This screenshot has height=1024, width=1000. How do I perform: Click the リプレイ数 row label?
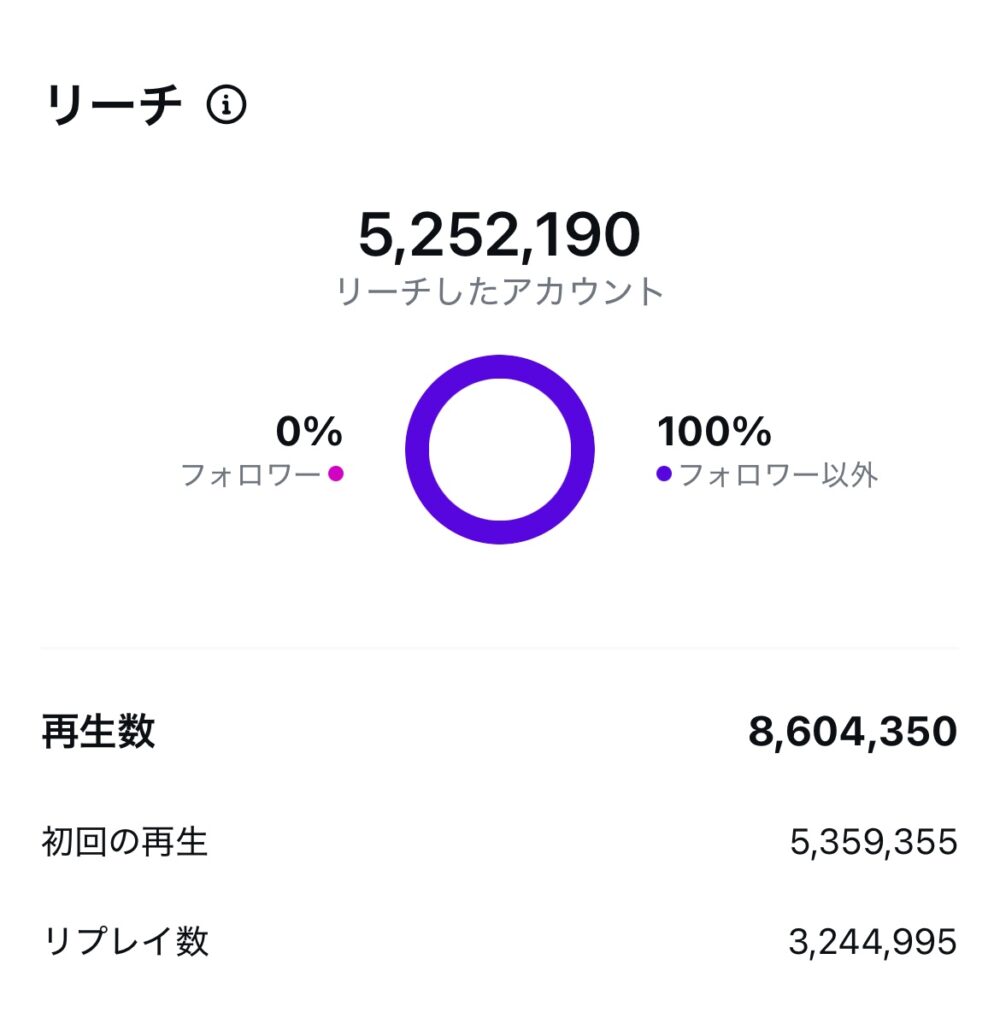point(126,941)
